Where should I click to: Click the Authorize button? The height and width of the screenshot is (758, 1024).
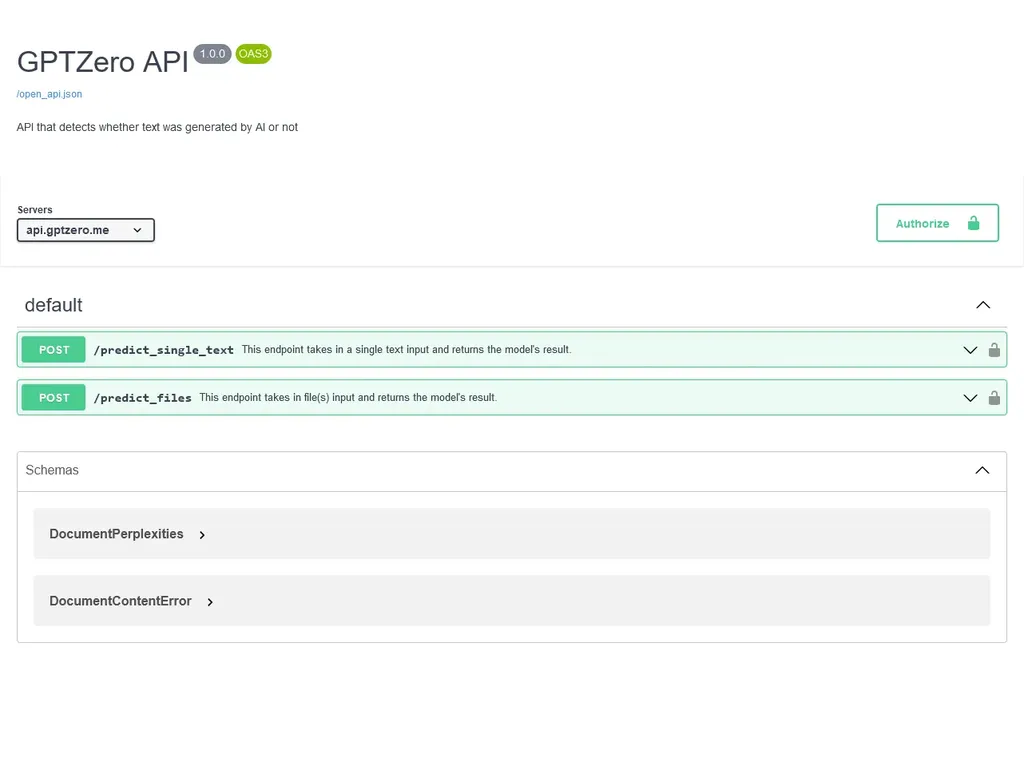tap(937, 223)
